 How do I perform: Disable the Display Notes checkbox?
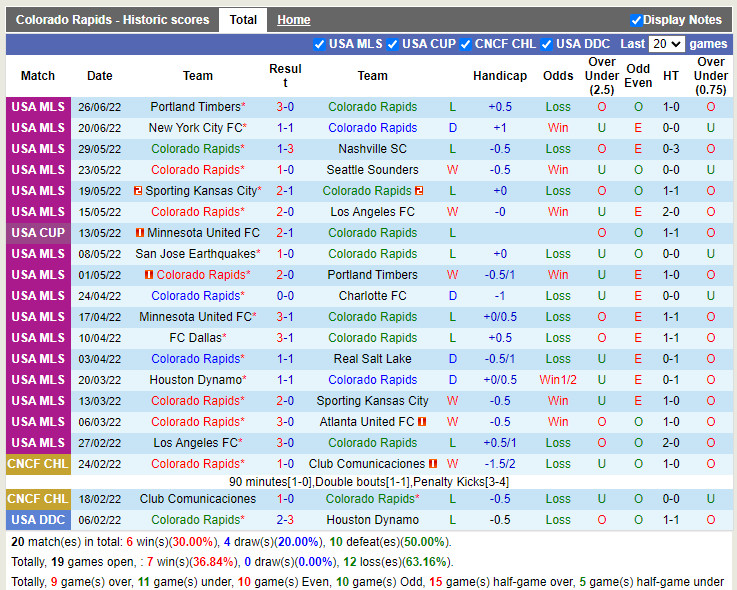tap(636, 20)
